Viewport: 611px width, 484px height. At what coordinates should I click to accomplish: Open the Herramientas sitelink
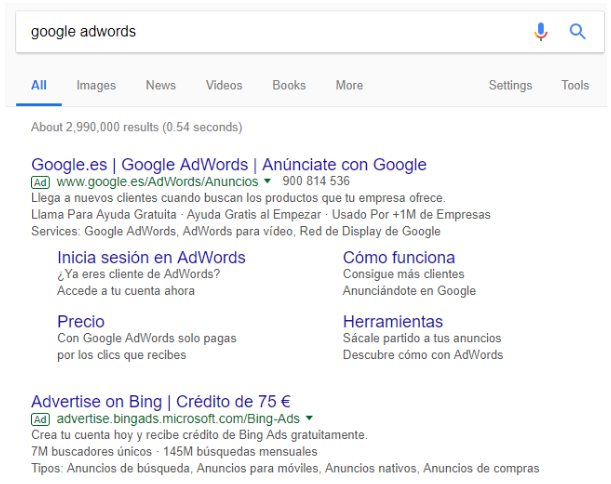(x=393, y=321)
